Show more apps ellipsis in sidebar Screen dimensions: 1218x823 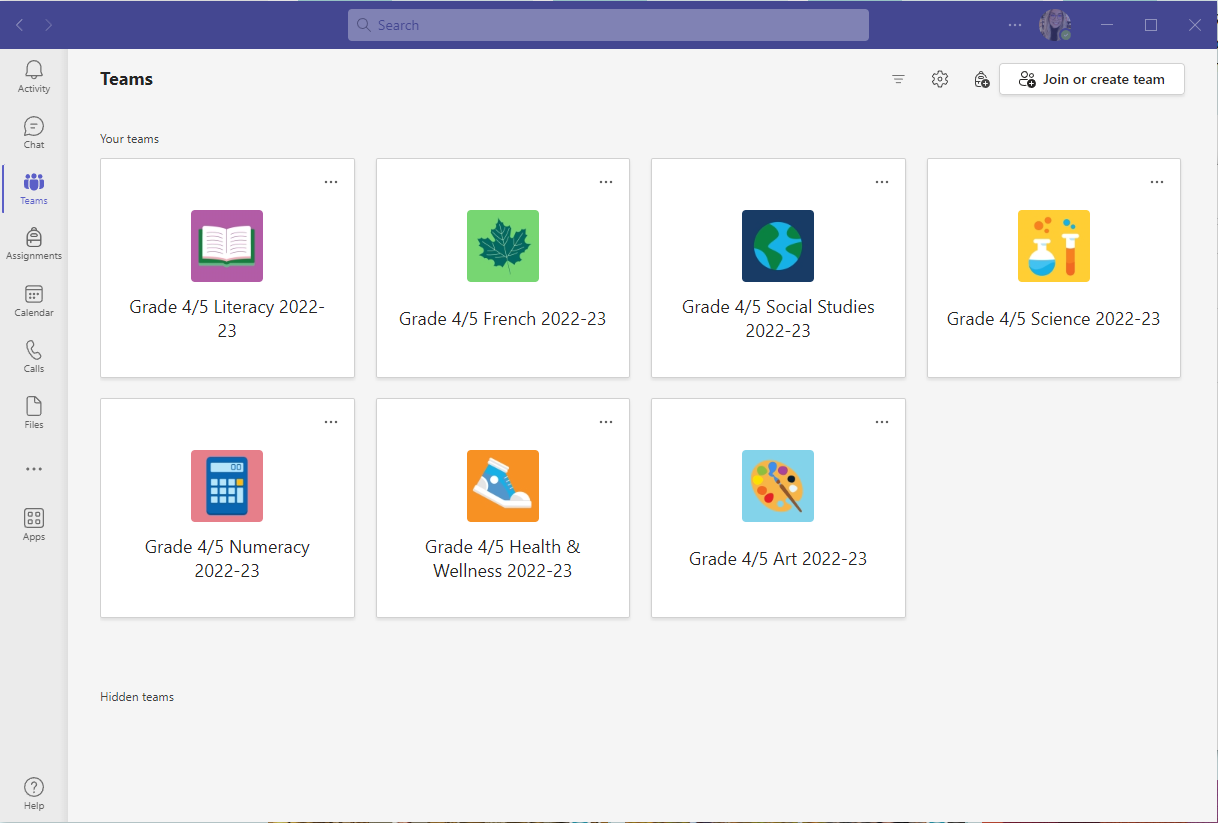(34, 469)
